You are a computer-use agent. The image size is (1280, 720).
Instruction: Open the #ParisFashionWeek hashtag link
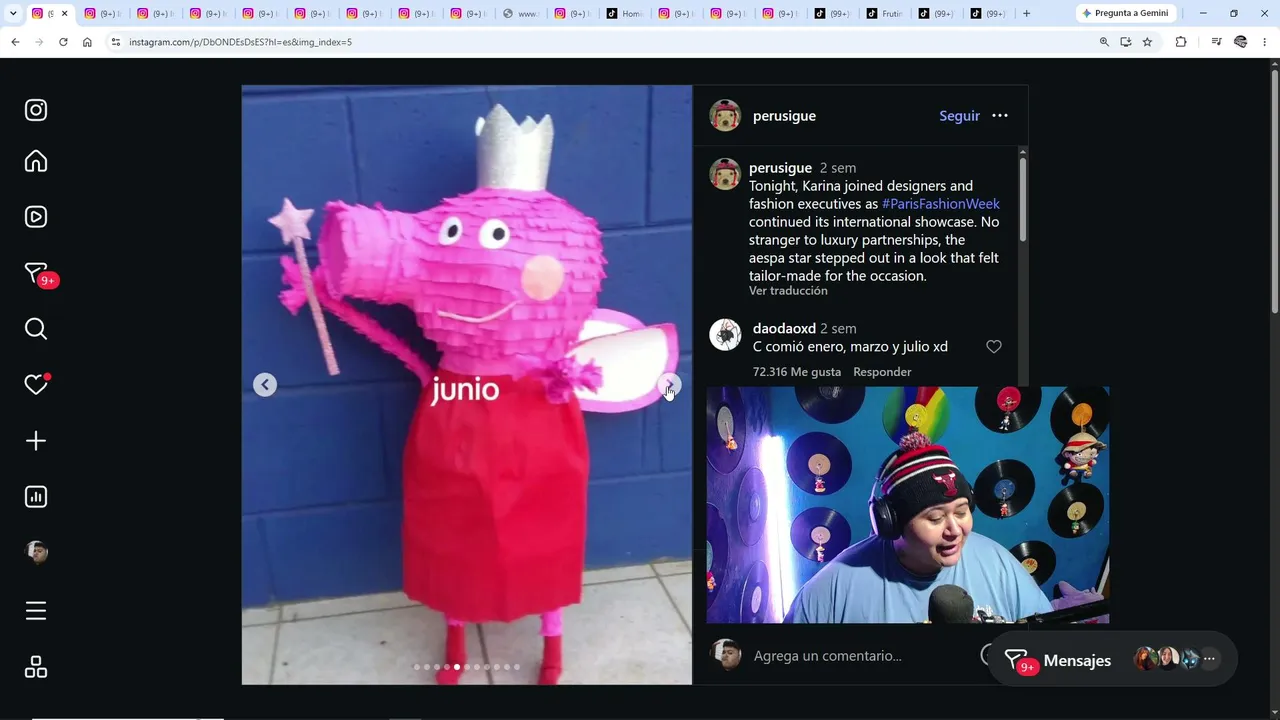pyautogui.click(x=941, y=204)
